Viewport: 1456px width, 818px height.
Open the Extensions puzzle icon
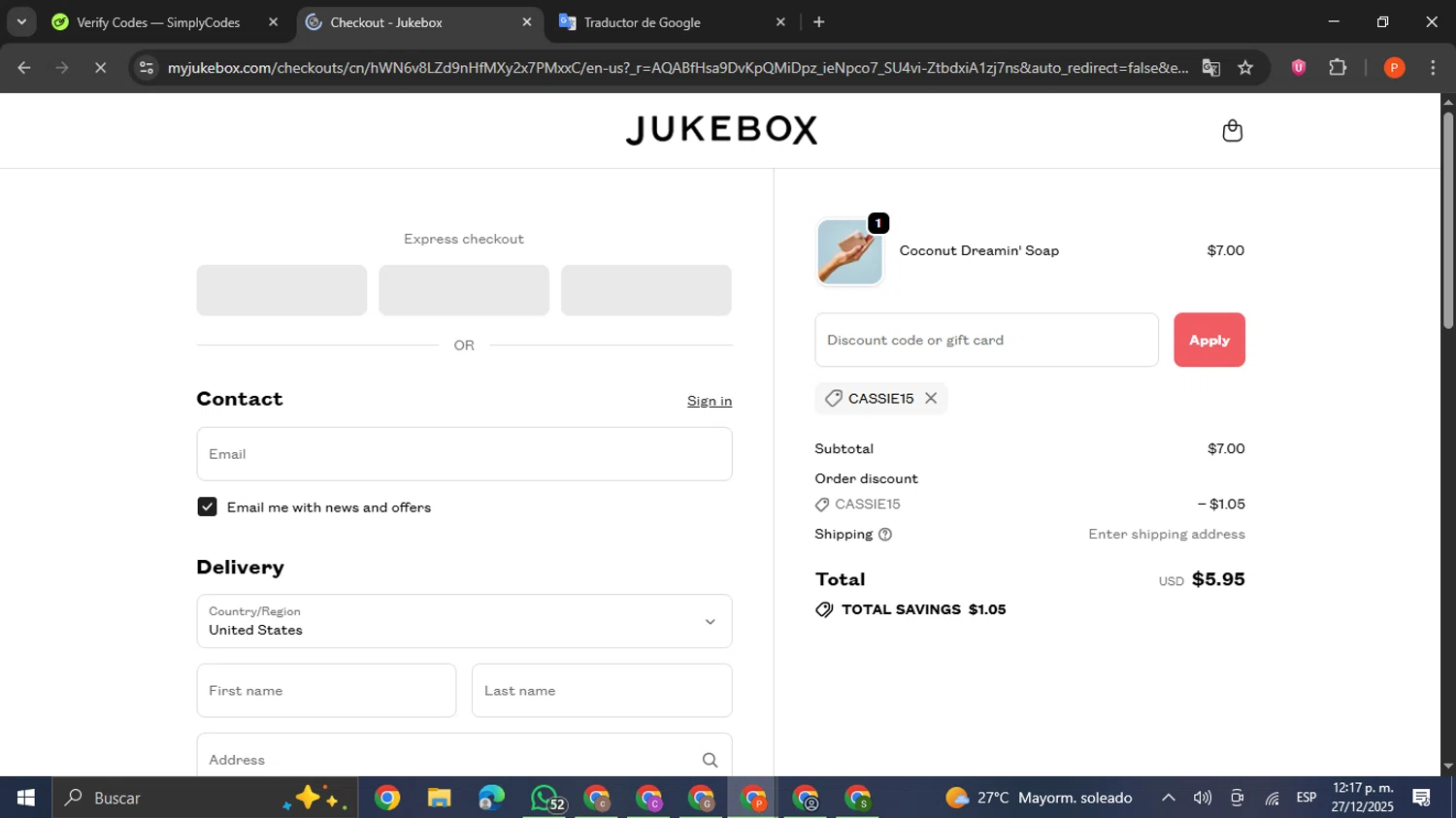[x=1338, y=68]
